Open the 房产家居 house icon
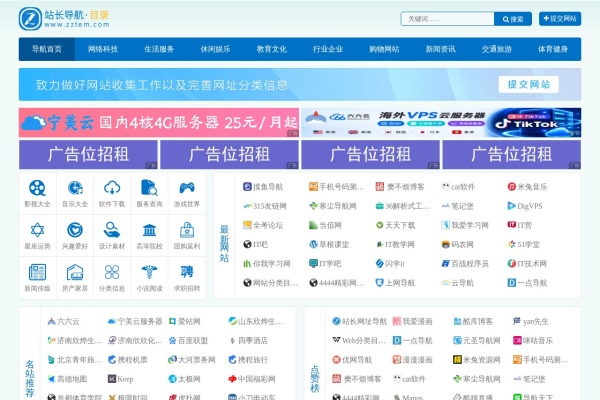 [x=75, y=272]
